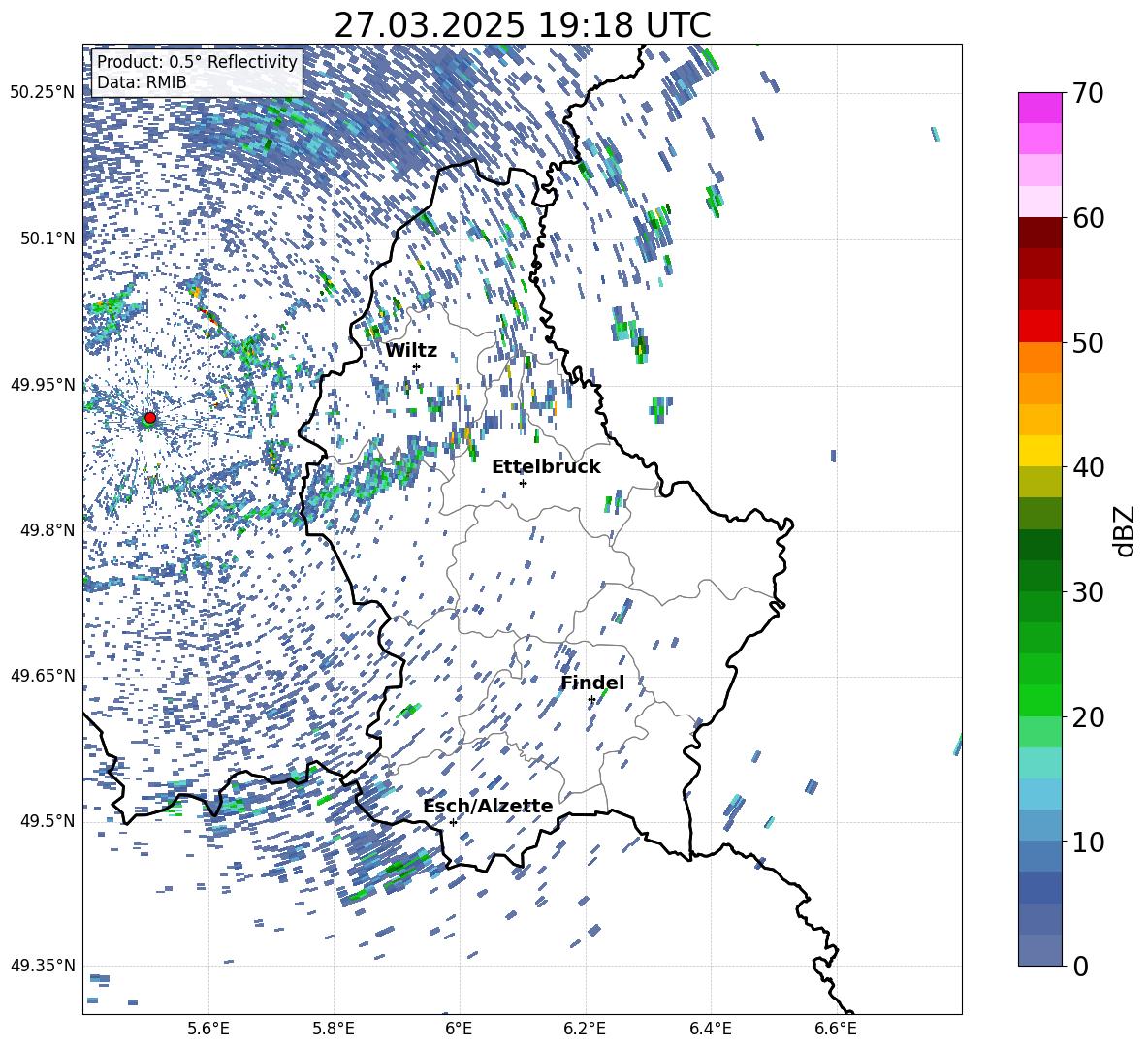Click the 49.8°N latitude label
Screen dimensions: 1148x1048
click(x=48, y=530)
